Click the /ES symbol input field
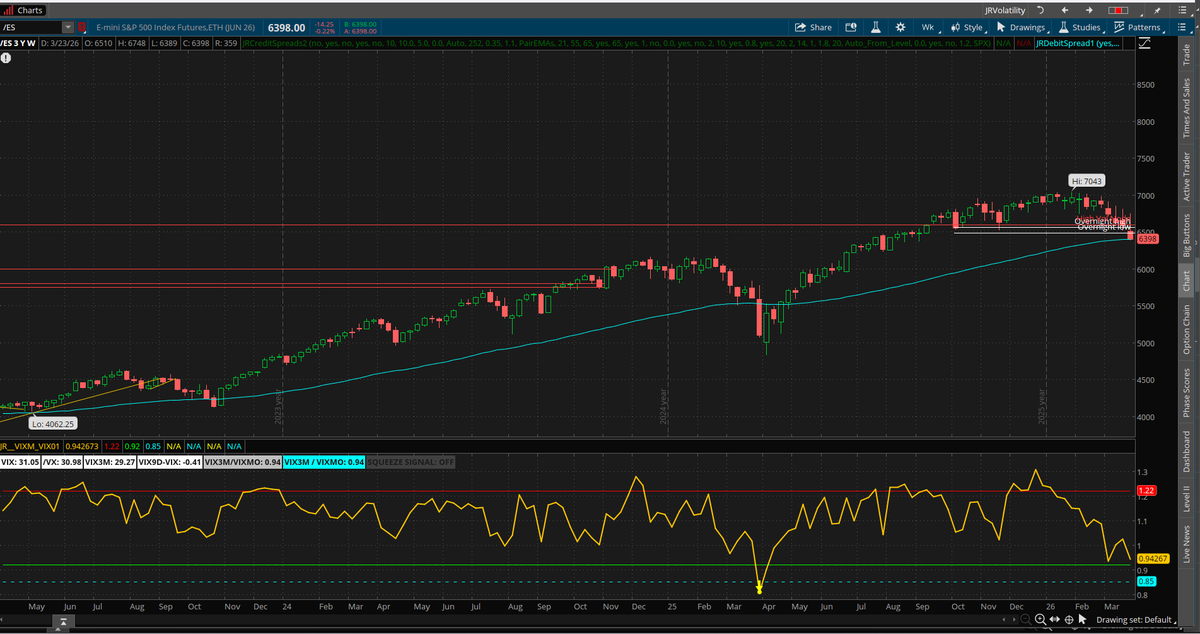1200x634 pixels. [30, 27]
